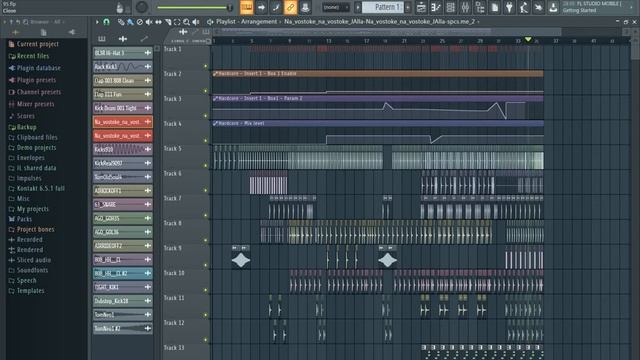The width and height of the screenshot is (640, 360).
Task: Select the Paint brush tool in playlist toolbar
Action: [x=130, y=22]
